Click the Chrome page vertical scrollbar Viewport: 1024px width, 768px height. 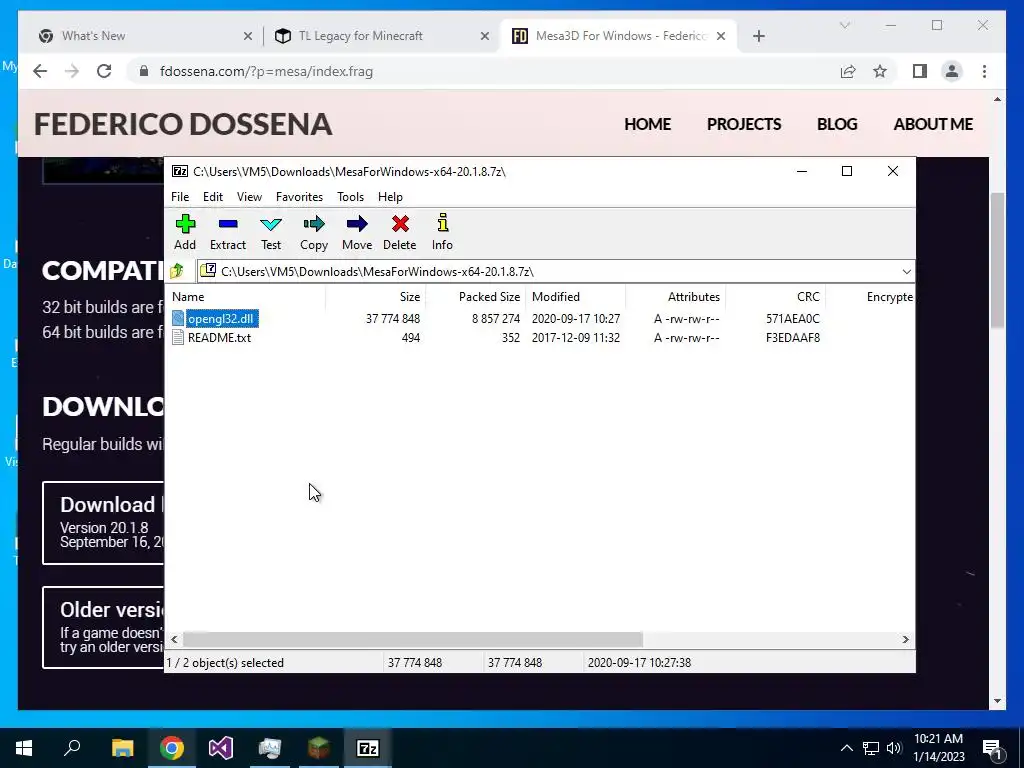pos(997,261)
